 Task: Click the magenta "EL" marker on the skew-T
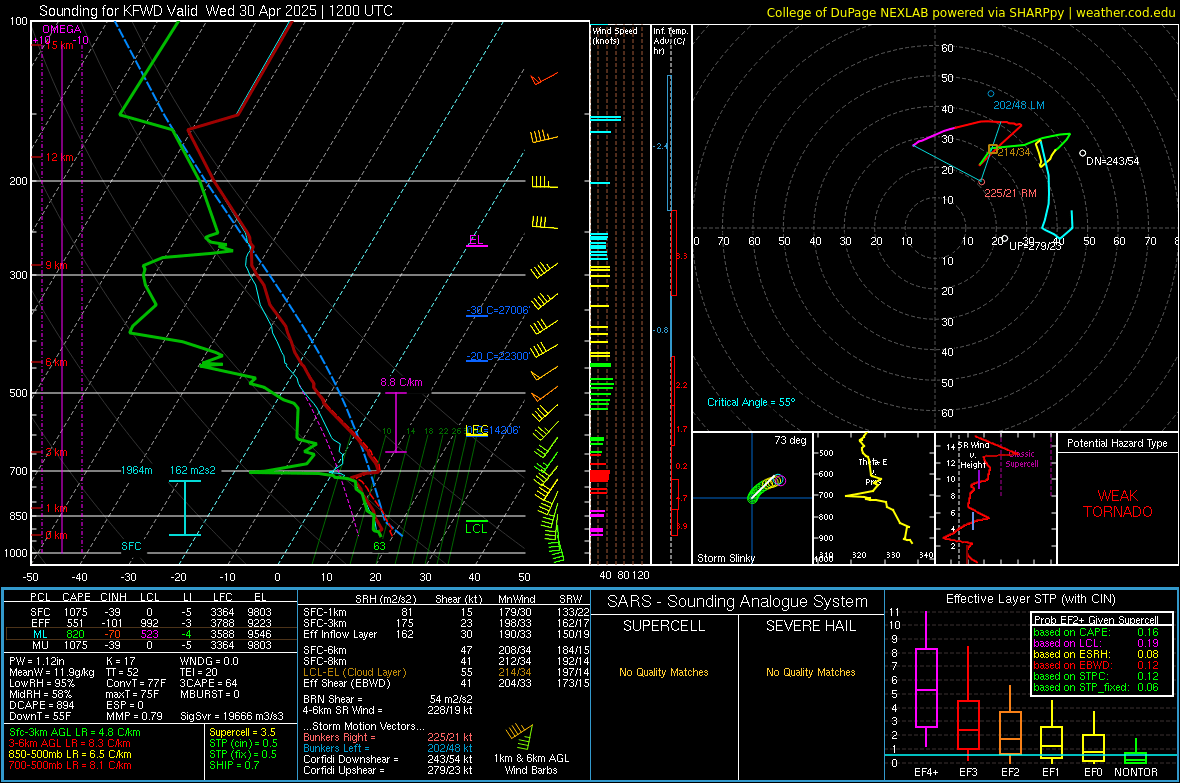pos(476,240)
